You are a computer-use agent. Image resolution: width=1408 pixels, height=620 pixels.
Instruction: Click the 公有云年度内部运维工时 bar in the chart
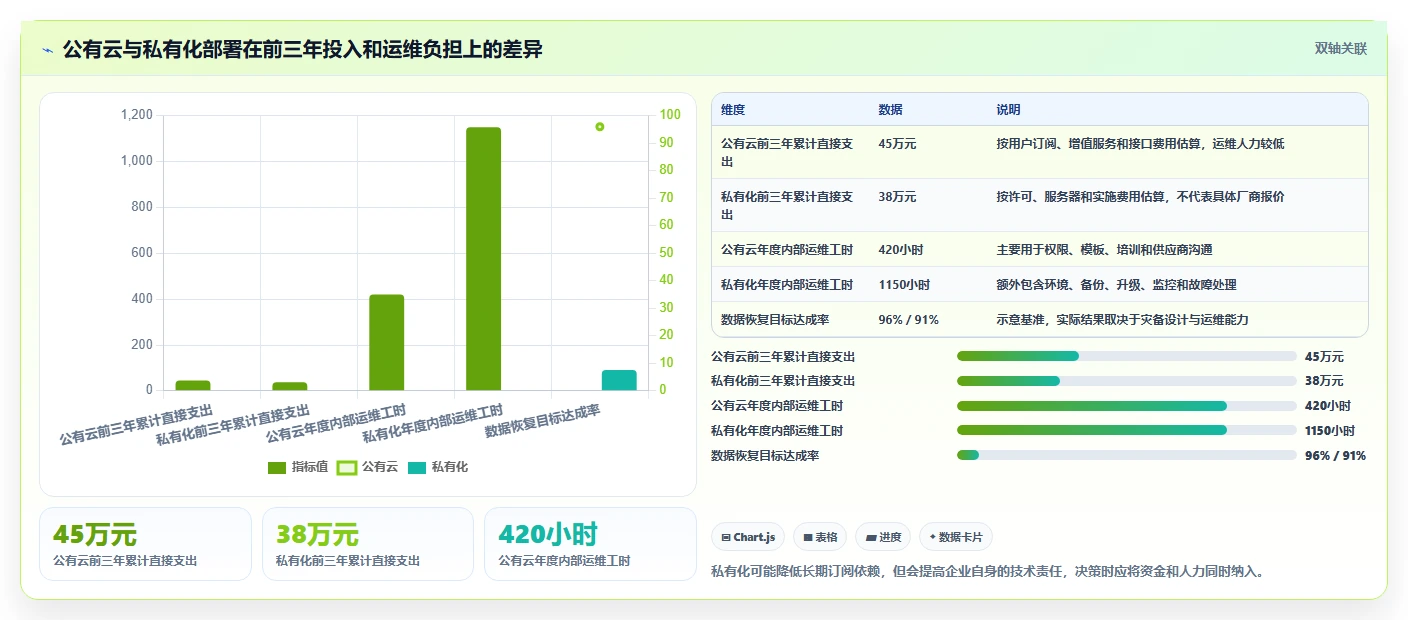[x=387, y=342]
